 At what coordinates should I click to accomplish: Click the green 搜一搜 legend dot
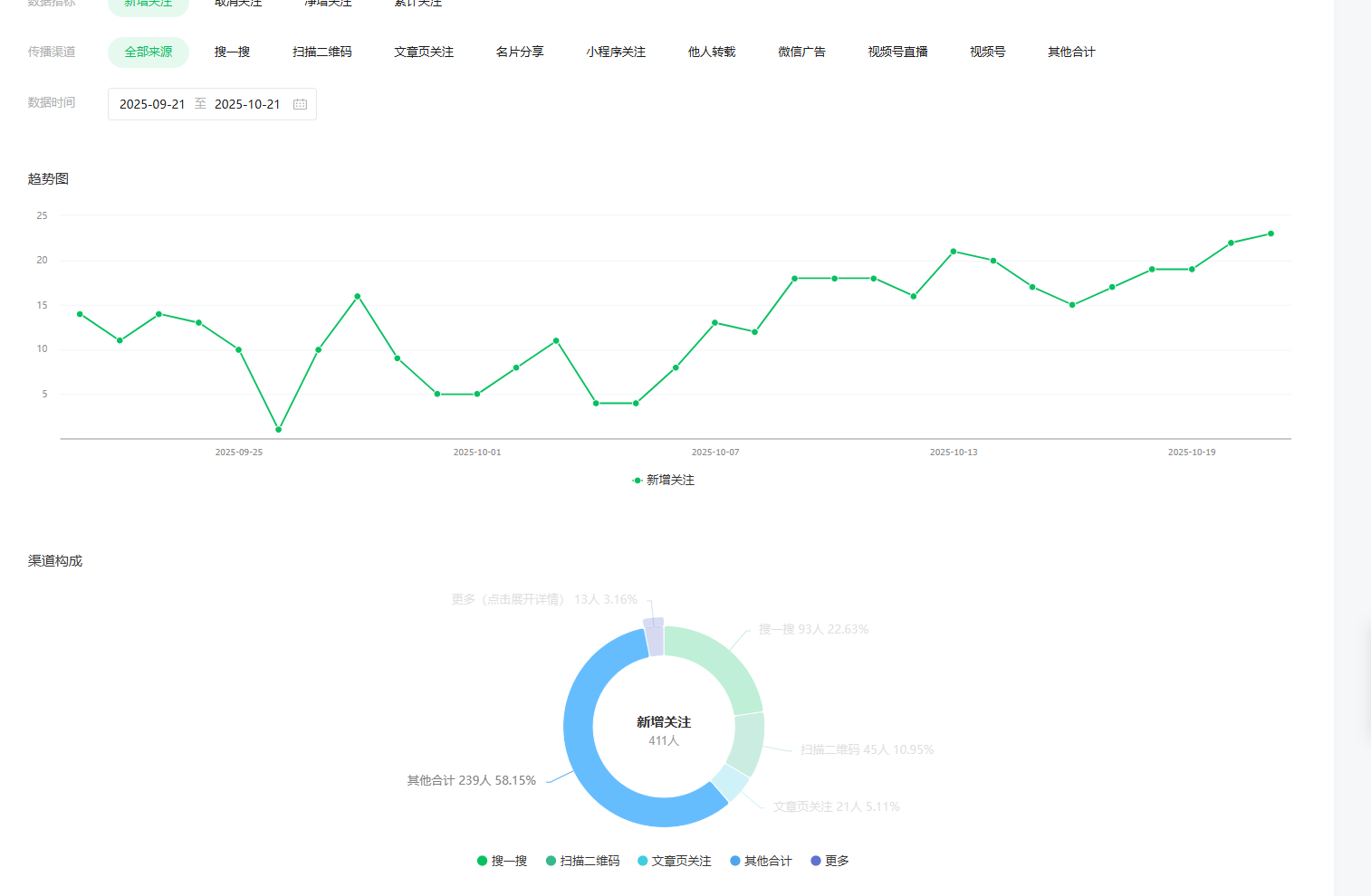[x=483, y=861]
